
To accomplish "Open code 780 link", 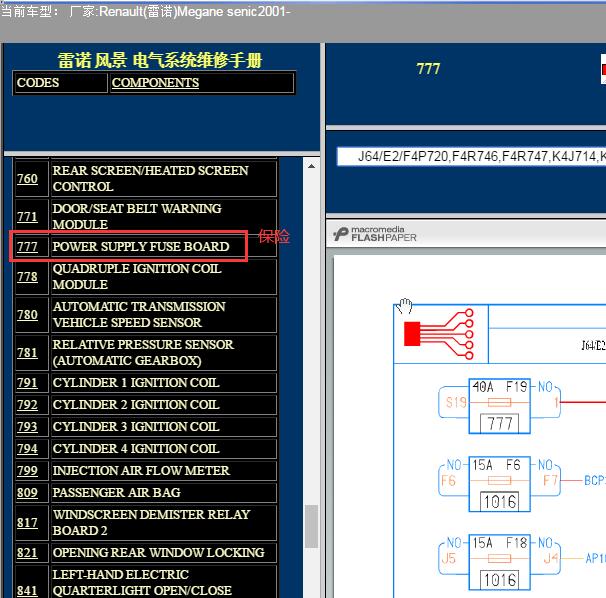I will click(x=27, y=315).
